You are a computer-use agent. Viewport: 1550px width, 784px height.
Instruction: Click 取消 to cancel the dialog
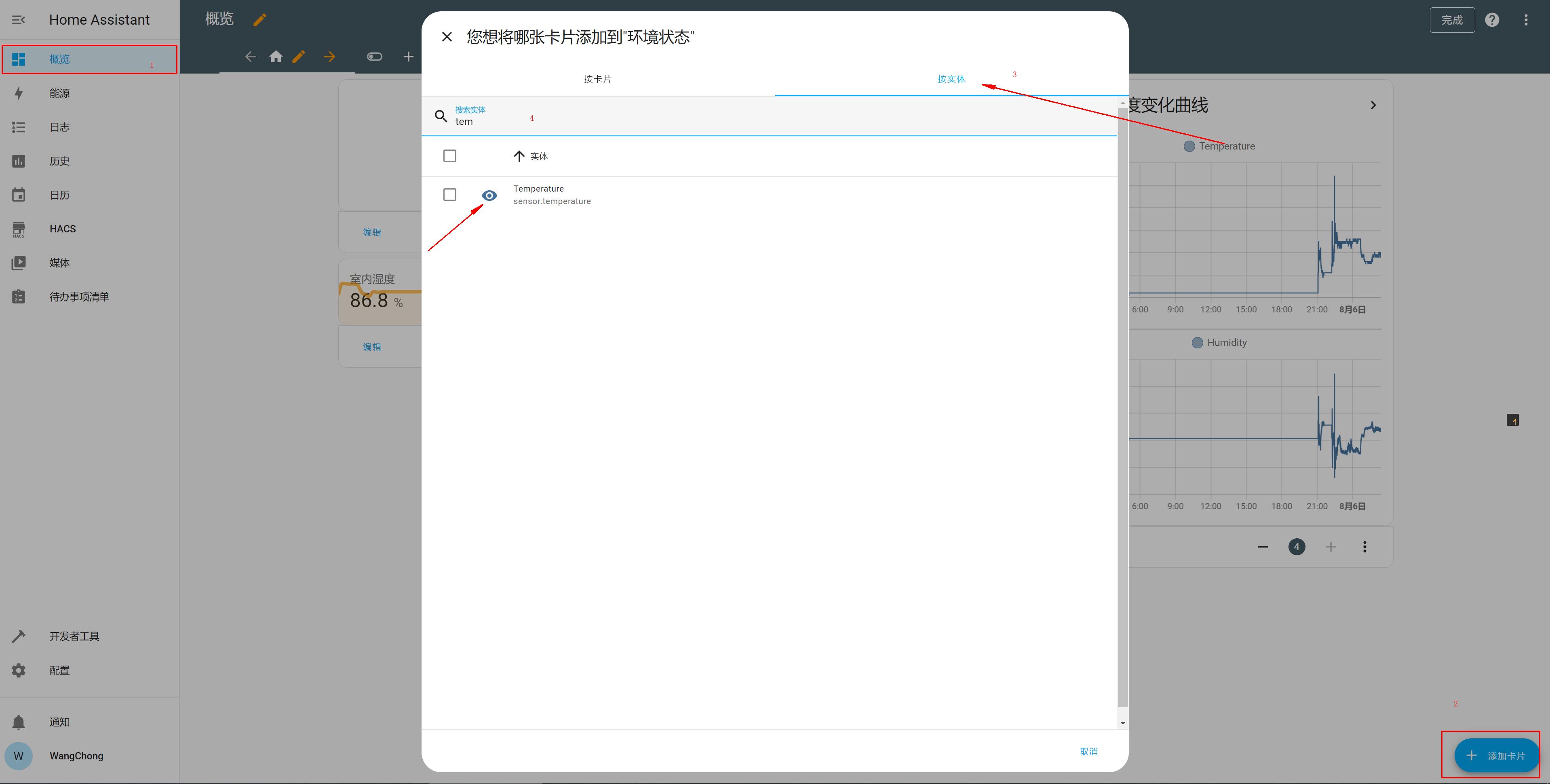pyautogui.click(x=1088, y=752)
